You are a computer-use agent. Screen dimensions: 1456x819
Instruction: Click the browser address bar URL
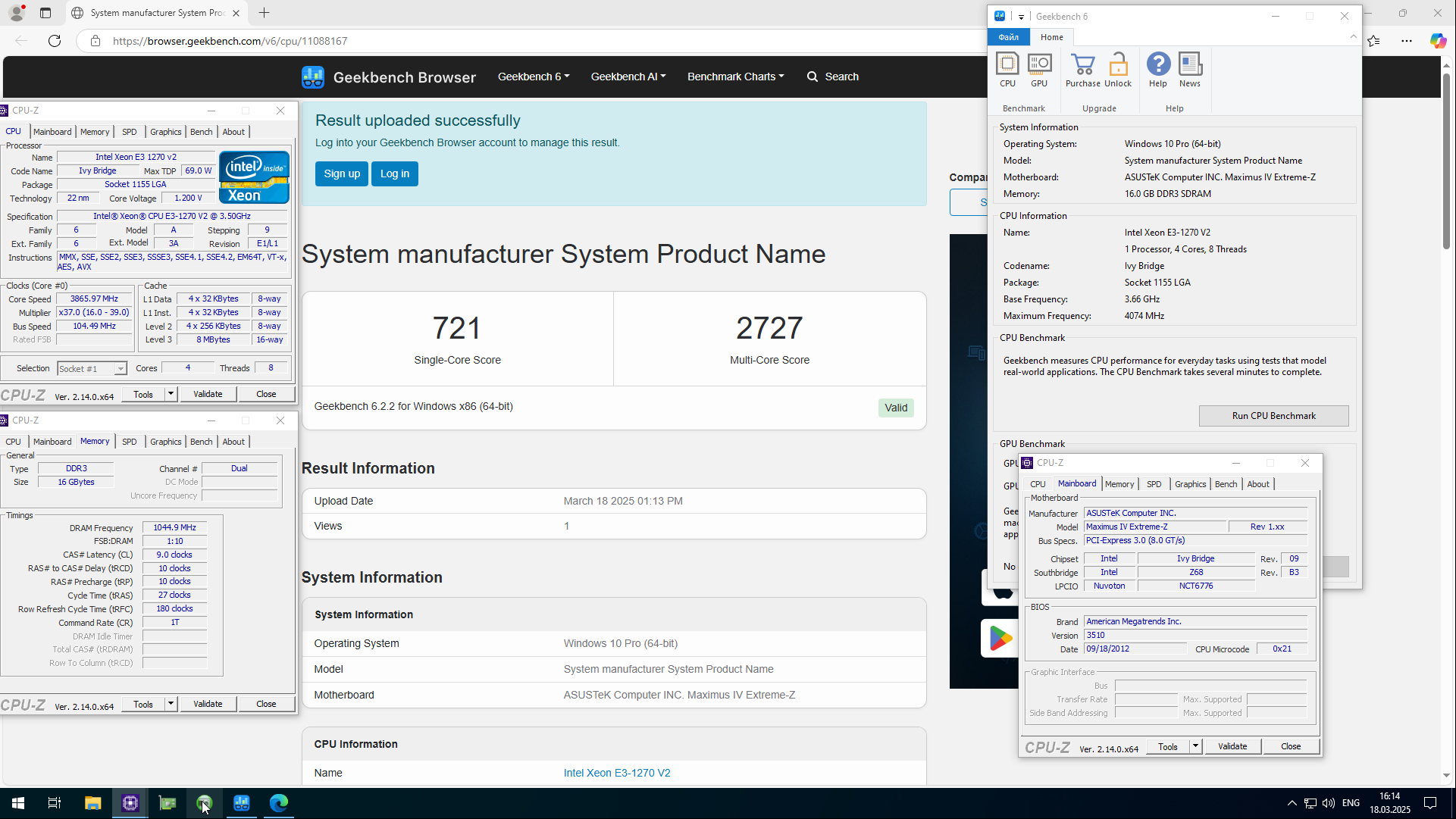230,41
